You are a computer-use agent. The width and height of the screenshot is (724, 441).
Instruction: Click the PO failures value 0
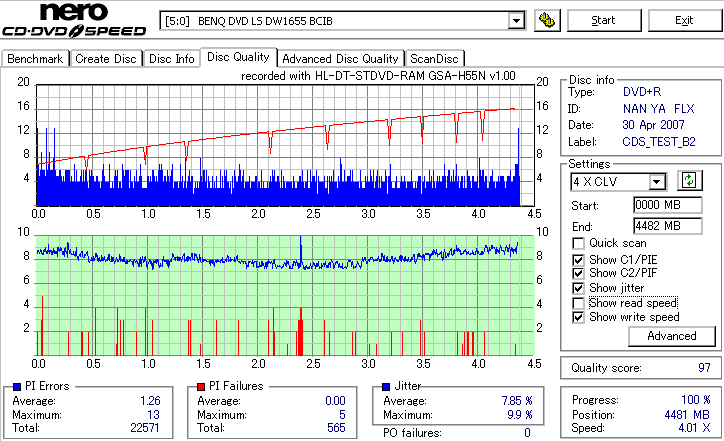click(x=527, y=433)
